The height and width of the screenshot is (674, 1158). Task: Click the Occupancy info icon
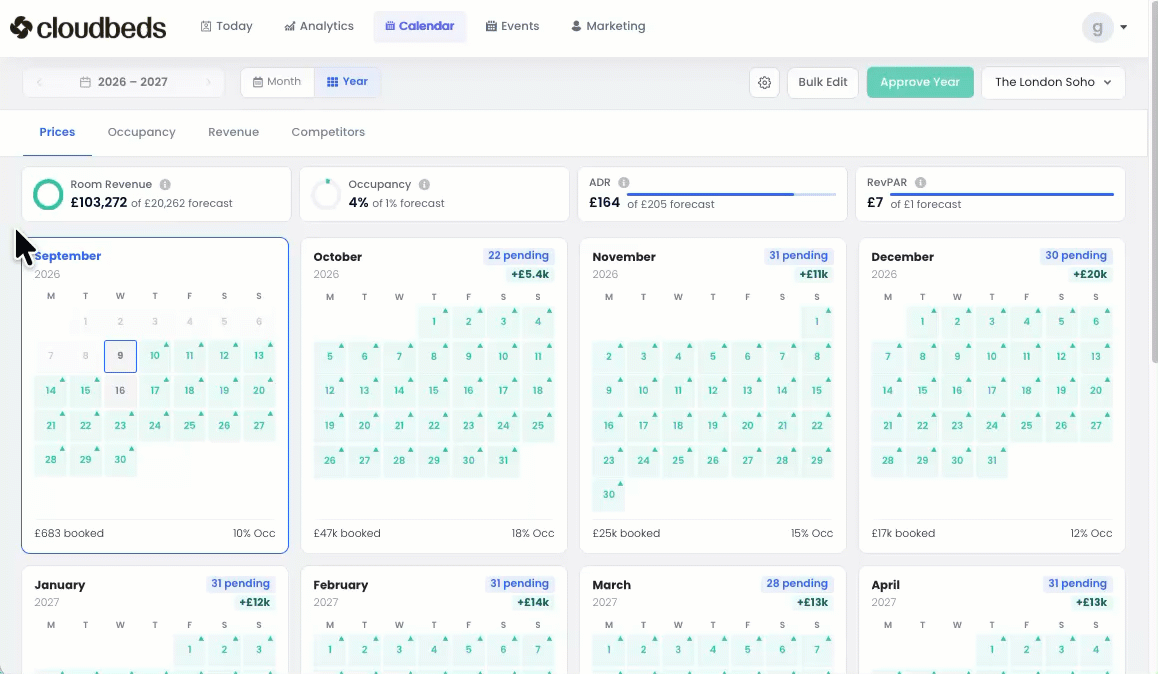[425, 185]
